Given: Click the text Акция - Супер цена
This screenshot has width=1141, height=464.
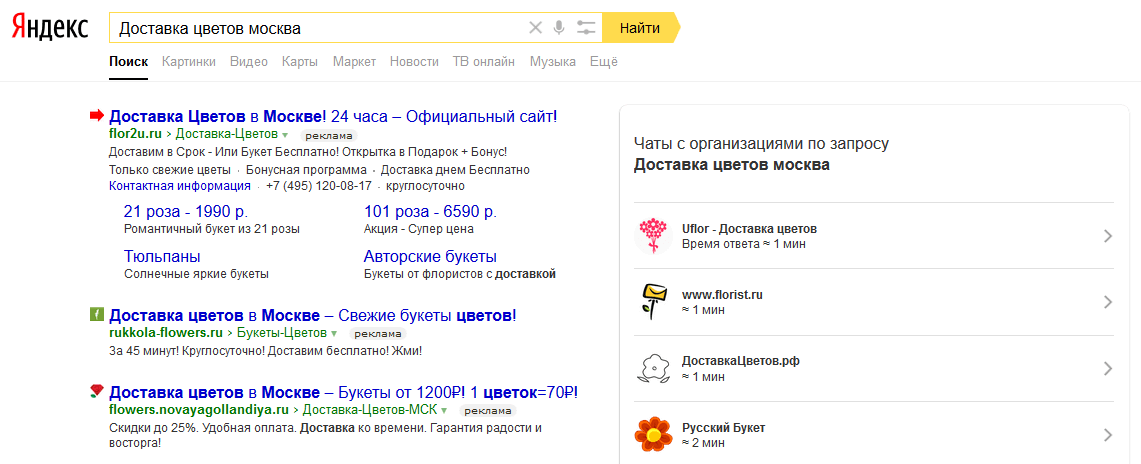Looking at the screenshot, I should pos(418,229).
